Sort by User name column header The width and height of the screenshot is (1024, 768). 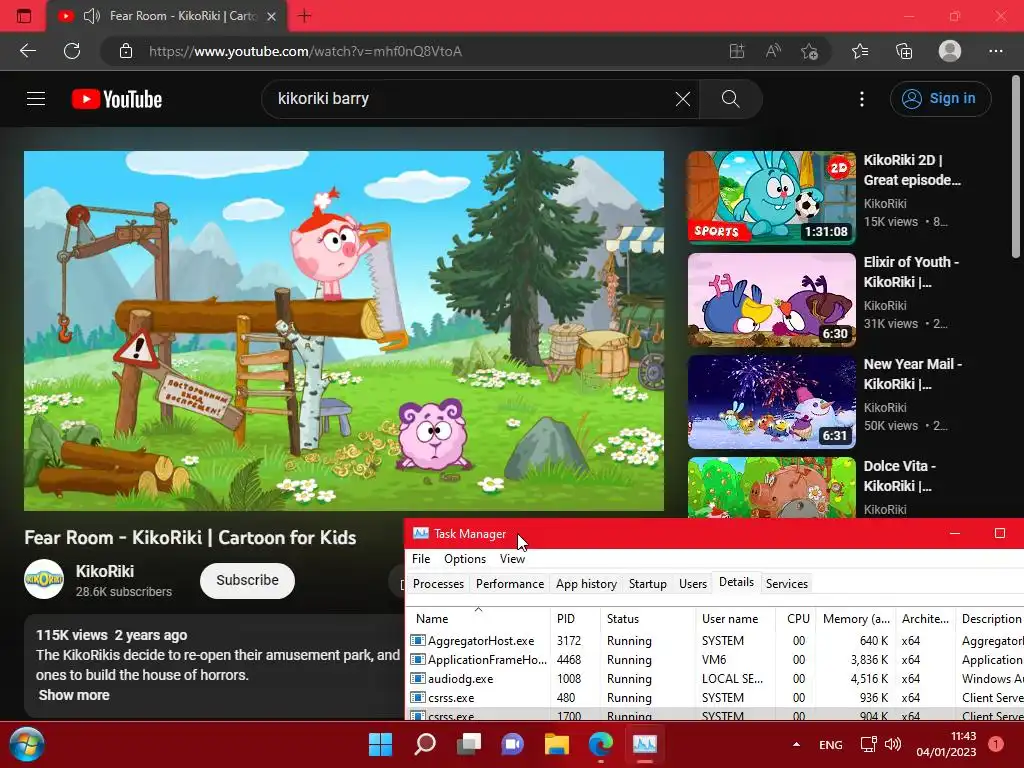[x=735, y=618]
